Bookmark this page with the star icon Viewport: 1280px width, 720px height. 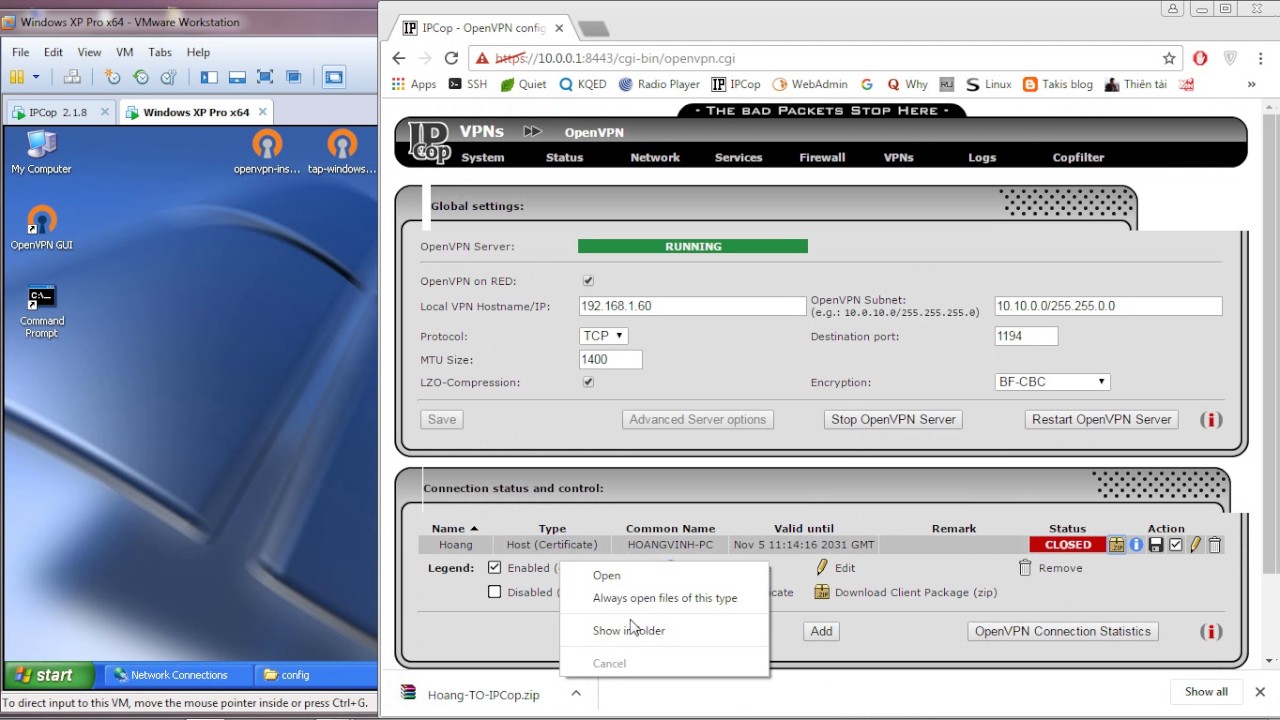[1169, 58]
